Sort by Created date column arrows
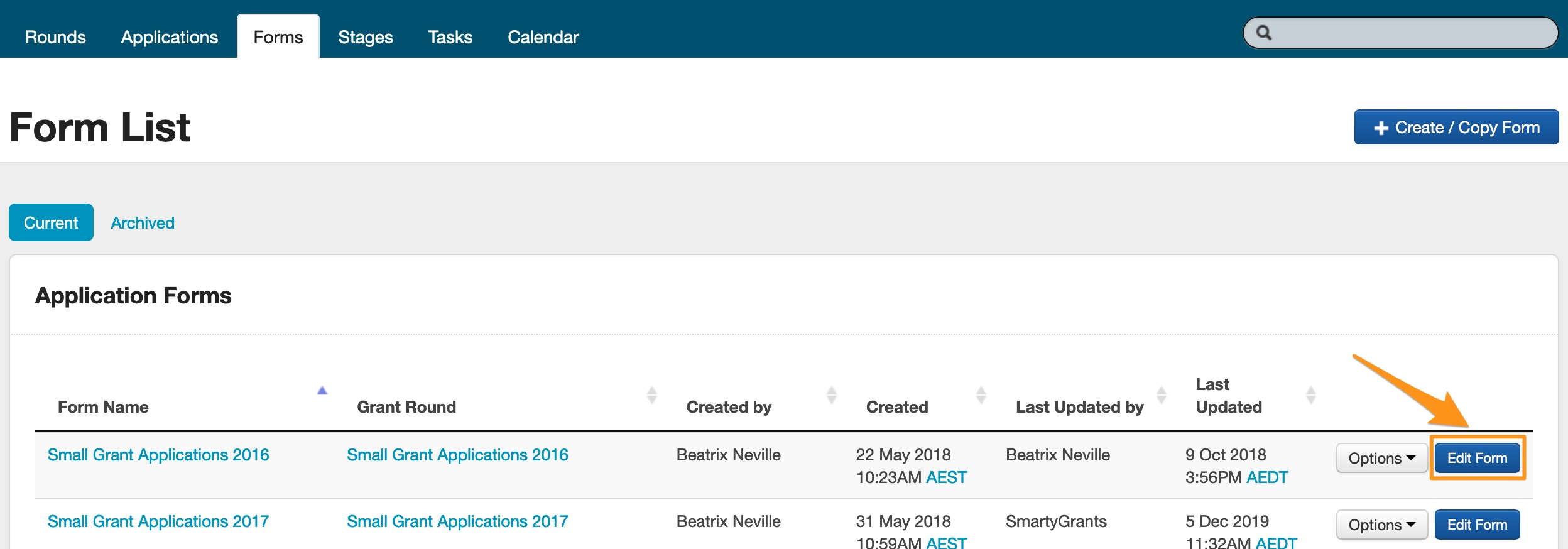 (981, 395)
